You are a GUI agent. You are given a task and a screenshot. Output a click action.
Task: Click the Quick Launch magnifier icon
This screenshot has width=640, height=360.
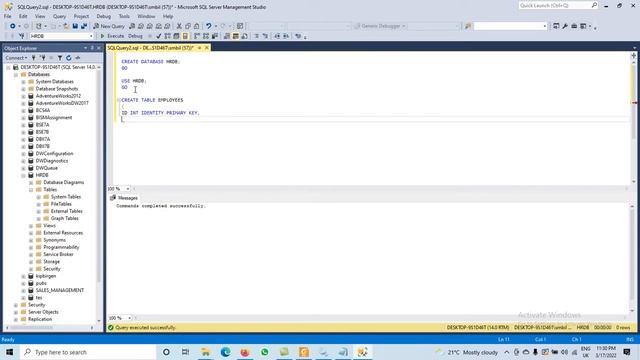coord(594,5)
